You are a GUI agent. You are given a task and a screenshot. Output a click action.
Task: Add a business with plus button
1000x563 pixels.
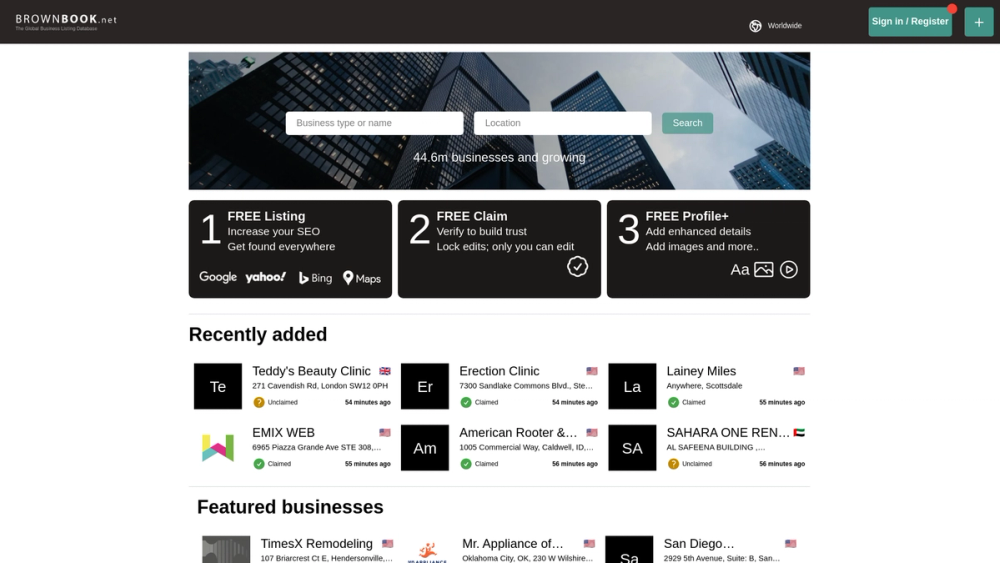coord(978,22)
